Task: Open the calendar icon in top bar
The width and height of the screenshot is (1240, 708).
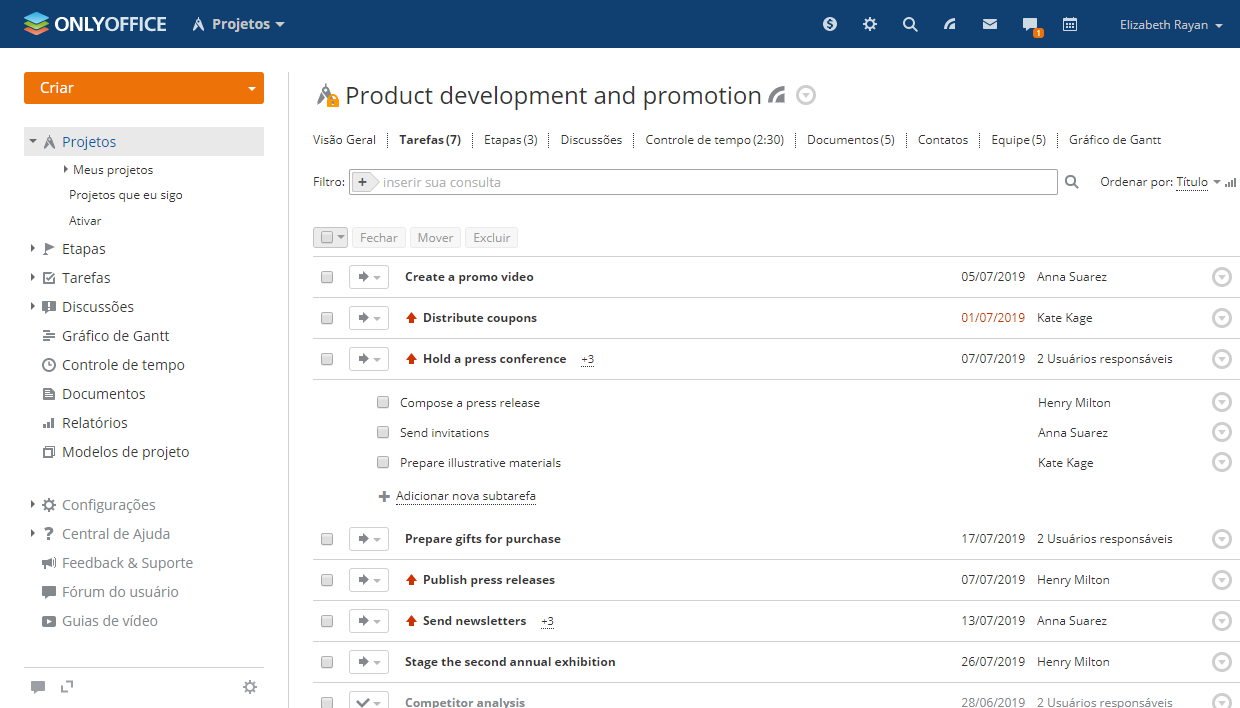Action: click(1070, 25)
